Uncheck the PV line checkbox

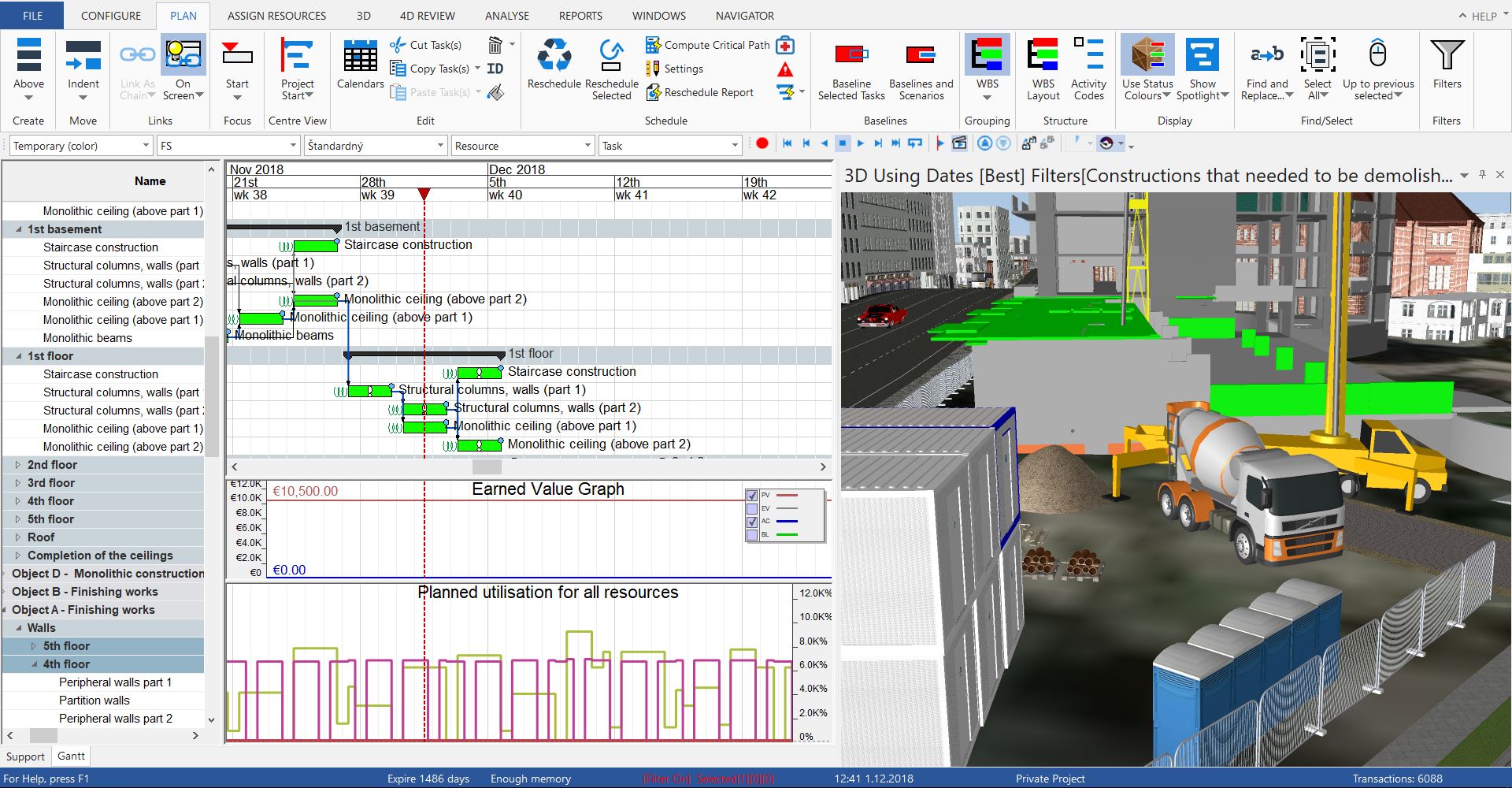coord(752,496)
